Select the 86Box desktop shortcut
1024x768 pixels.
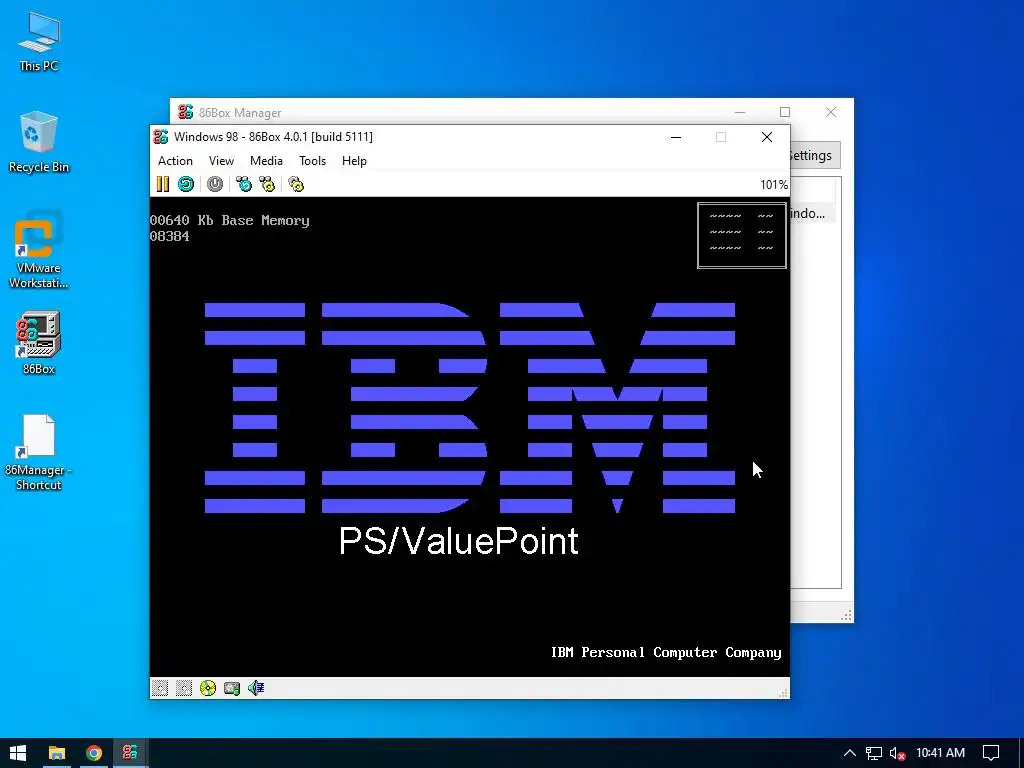pyautogui.click(x=39, y=344)
